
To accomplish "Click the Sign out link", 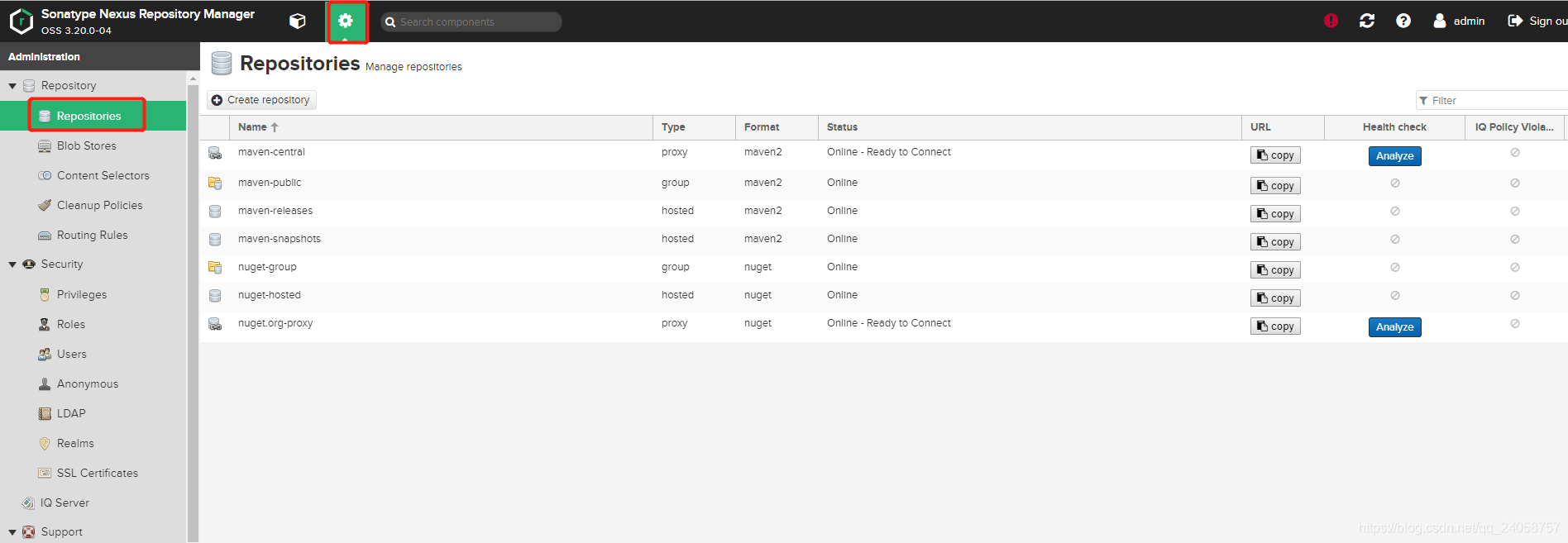I will tap(1537, 21).
